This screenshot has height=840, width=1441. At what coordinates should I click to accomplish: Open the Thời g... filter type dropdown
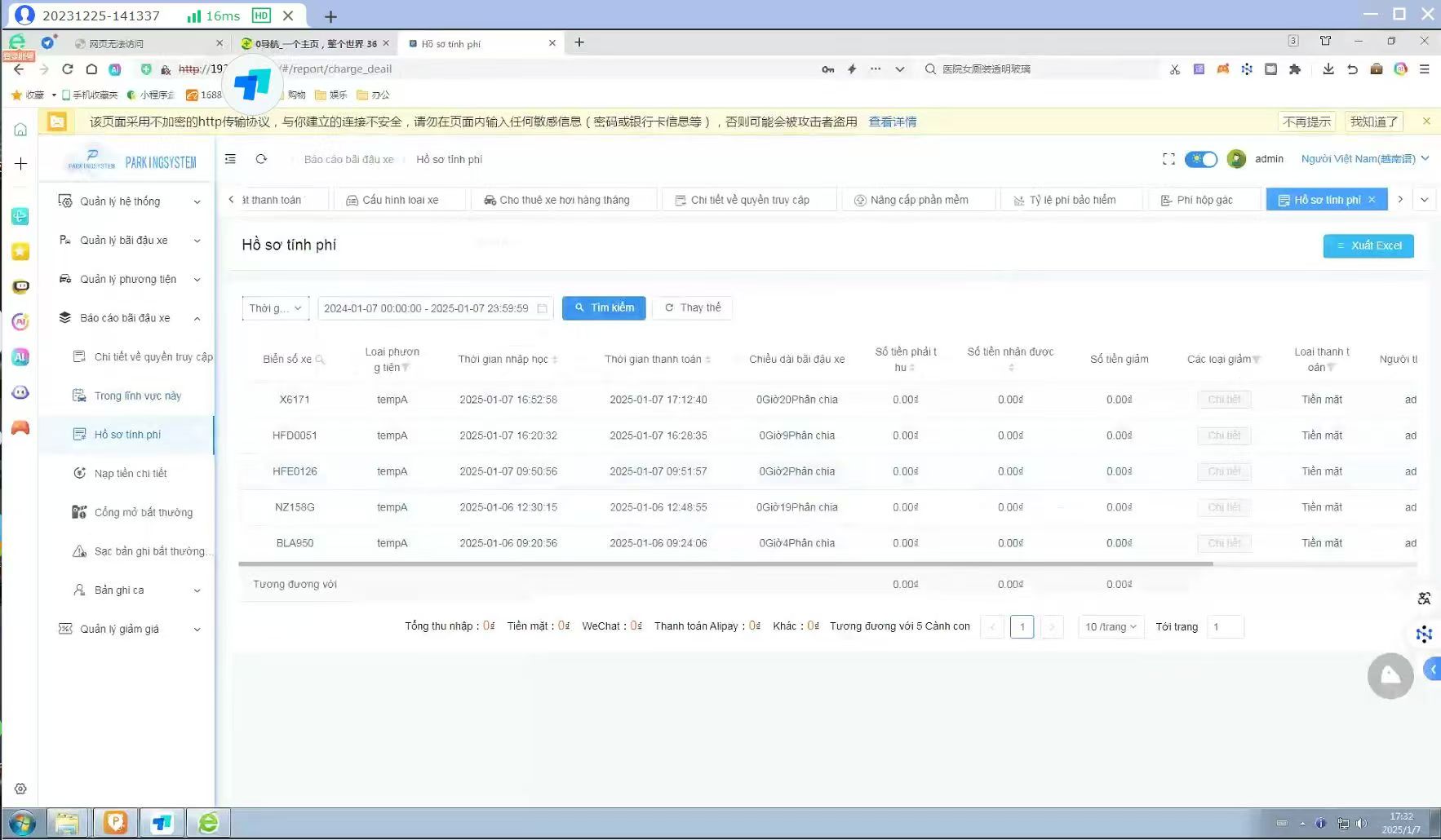click(x=276, y=308)
